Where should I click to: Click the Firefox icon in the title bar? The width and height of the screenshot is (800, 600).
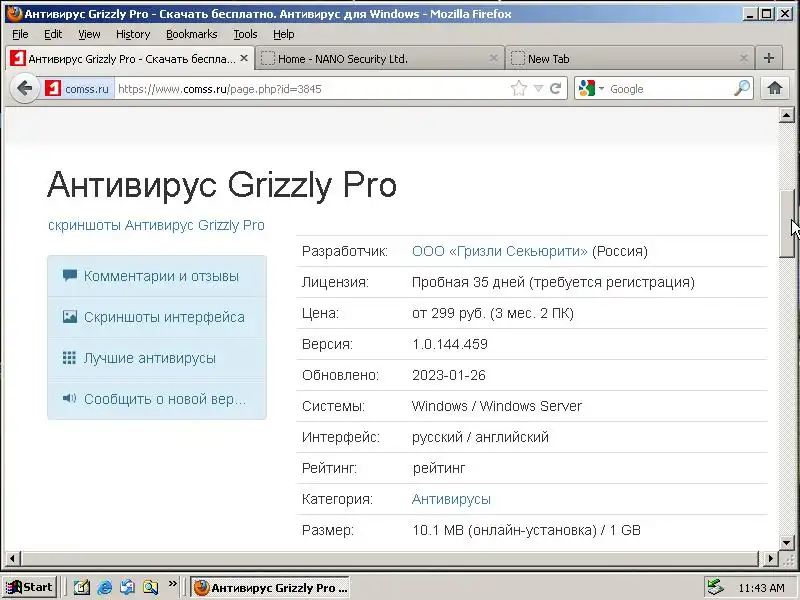tap(15, 13)
